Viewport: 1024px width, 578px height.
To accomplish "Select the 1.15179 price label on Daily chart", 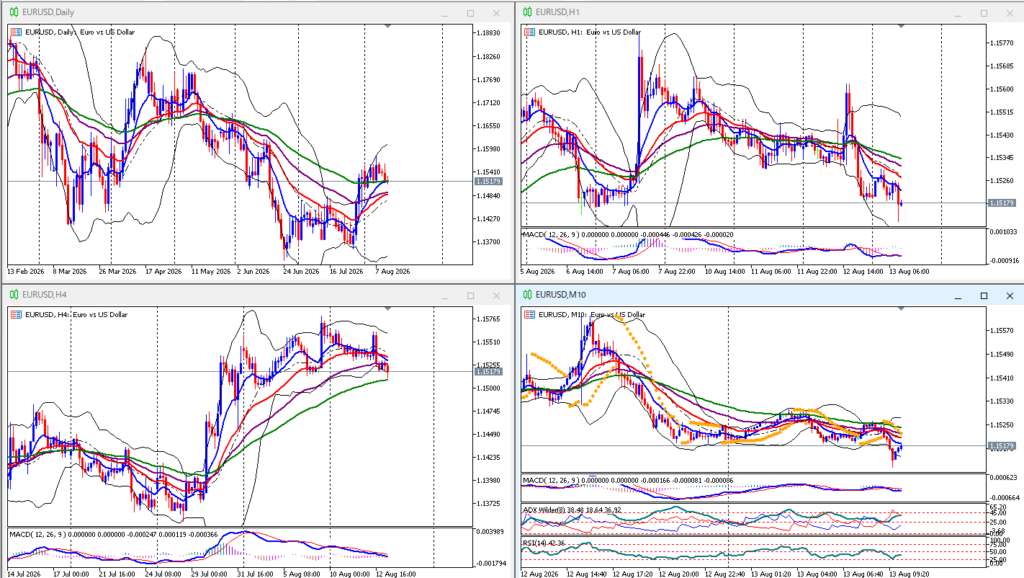I will 488,182.
